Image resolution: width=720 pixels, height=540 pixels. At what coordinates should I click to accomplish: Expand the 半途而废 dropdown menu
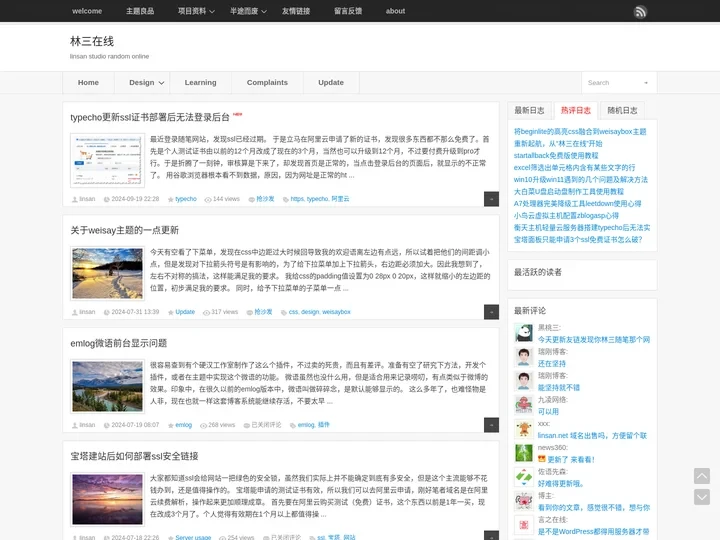[248, 11]
